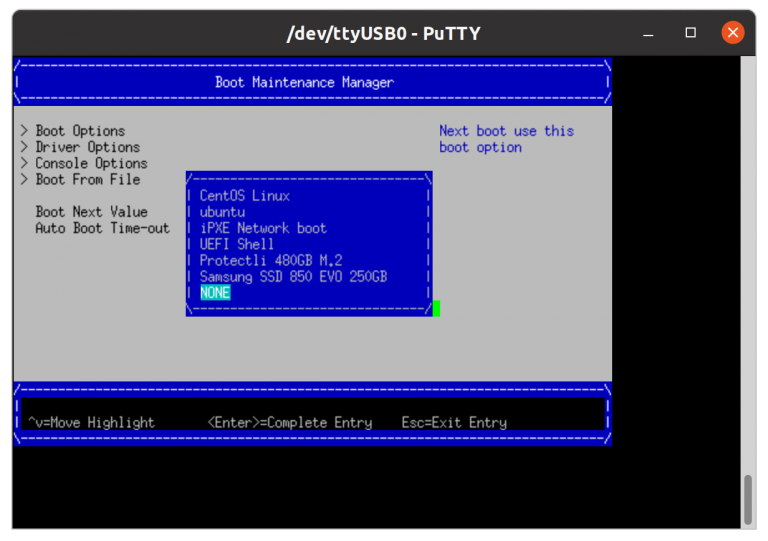Click the /dev/ttyUSB0 - PuTTY title bar
Viewport: 768px width, 541px height.
384,33
